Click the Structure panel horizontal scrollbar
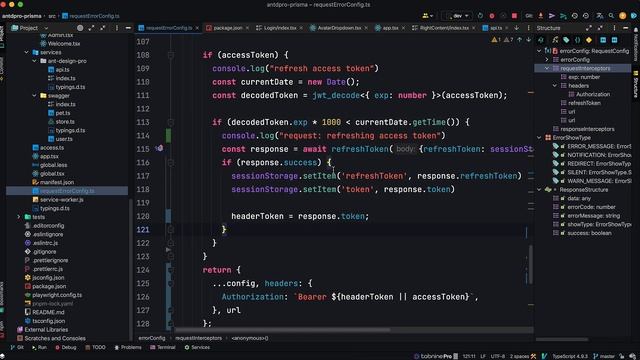 [562, 339]
